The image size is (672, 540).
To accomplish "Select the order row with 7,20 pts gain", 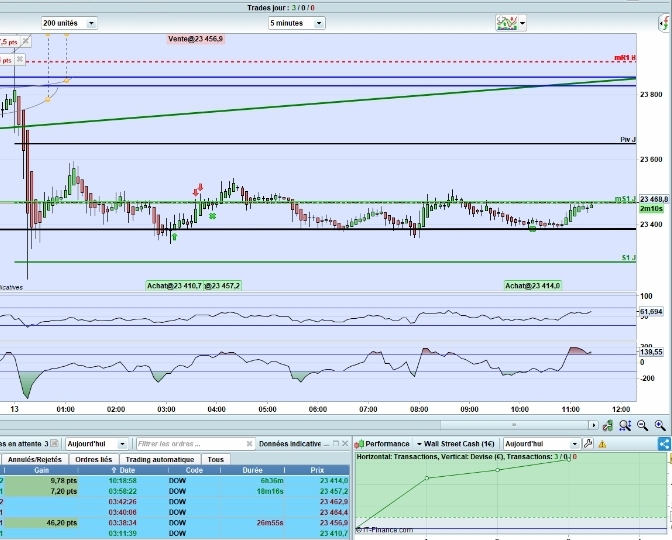I will click(175, 491).
